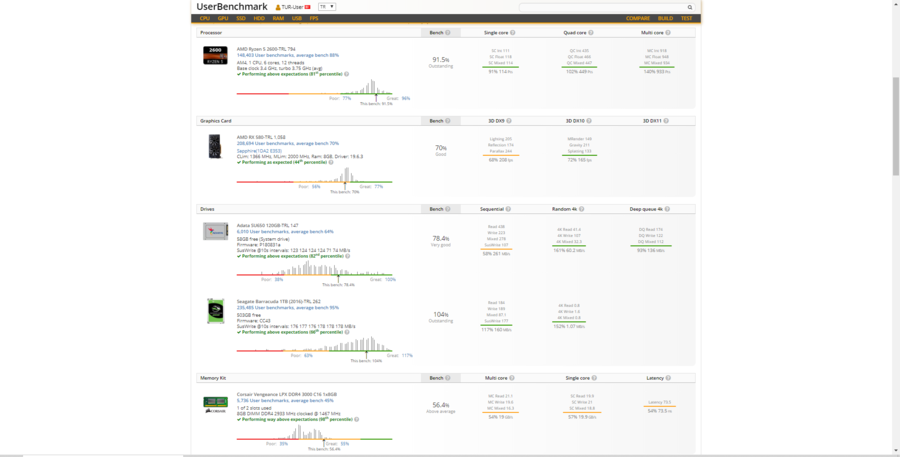Click the Random 4k help icon

[x=581, y=209]
